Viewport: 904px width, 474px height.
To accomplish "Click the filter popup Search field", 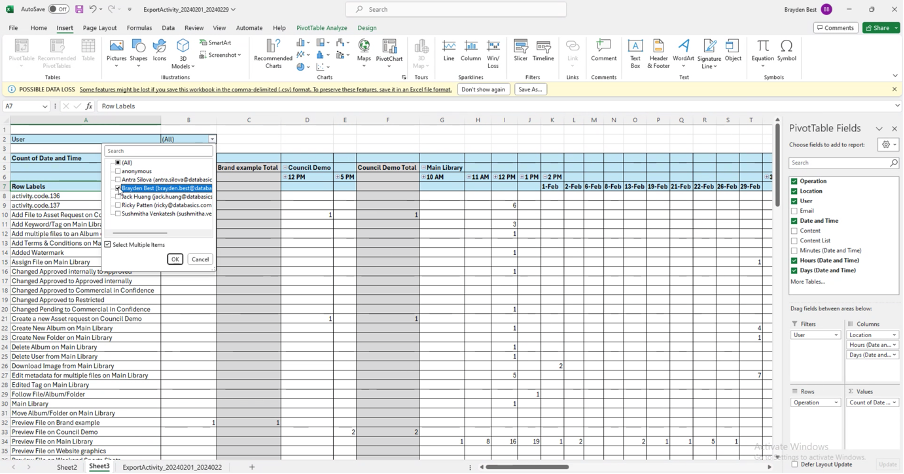I will tap(159, 151).
